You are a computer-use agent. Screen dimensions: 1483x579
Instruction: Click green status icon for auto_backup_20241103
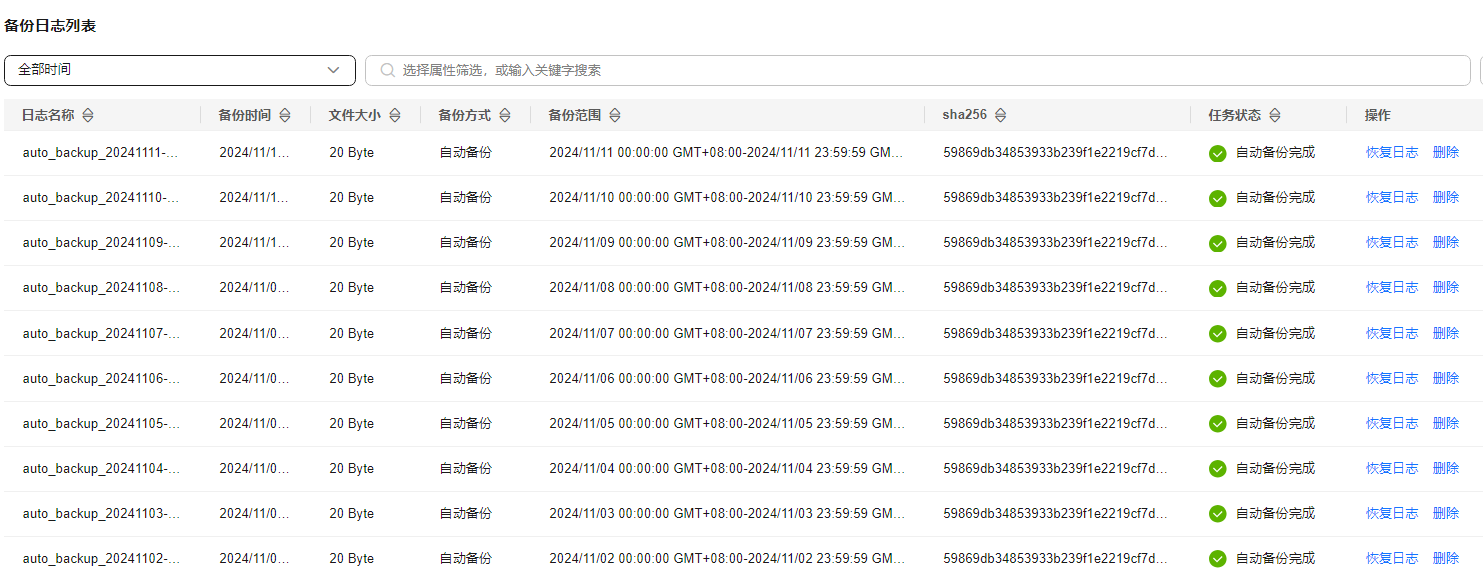point(1217,514)
